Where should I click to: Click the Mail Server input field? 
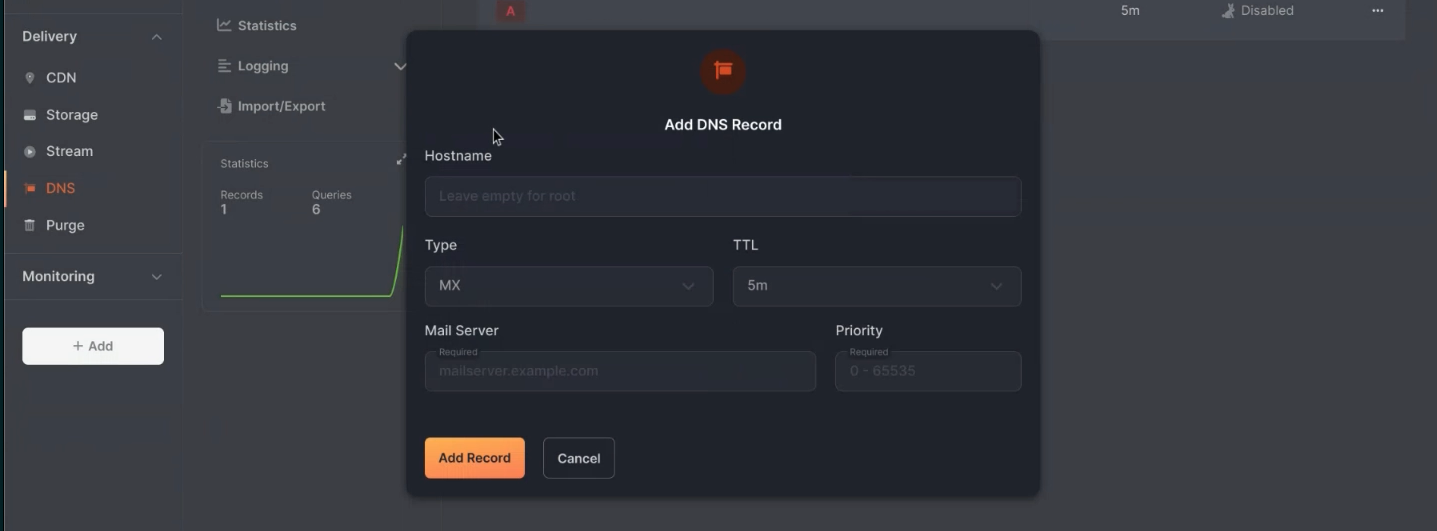[620, 371]
